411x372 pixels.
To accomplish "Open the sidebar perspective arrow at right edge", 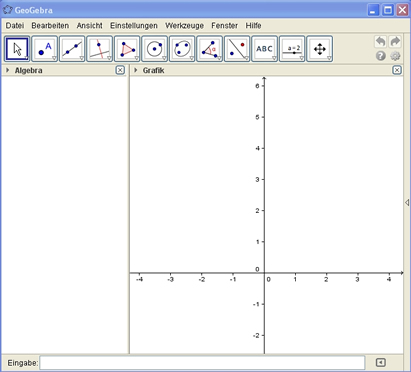I will pyautogui.click(x=407, y=202).
